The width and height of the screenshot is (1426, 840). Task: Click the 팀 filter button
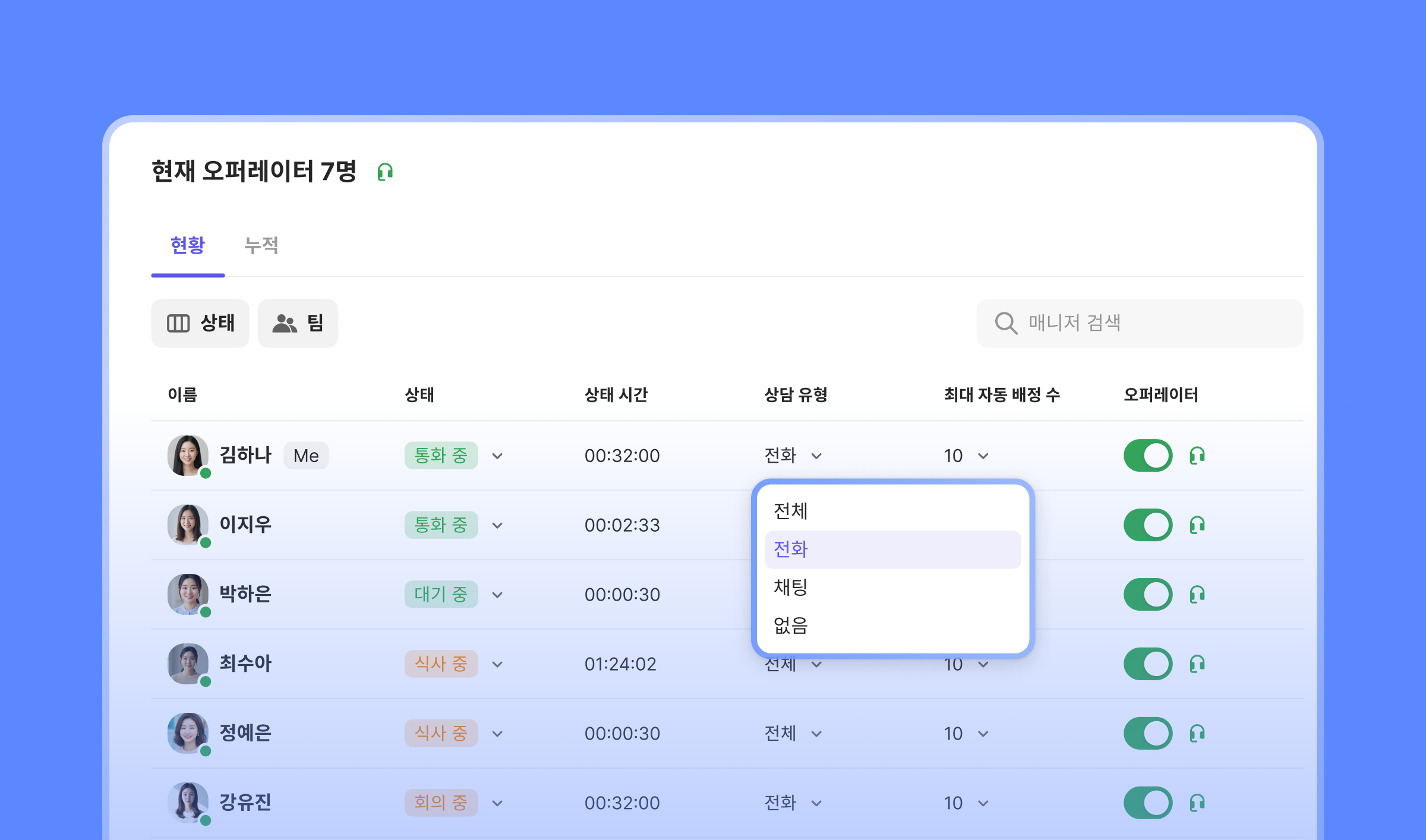(298, 323)
